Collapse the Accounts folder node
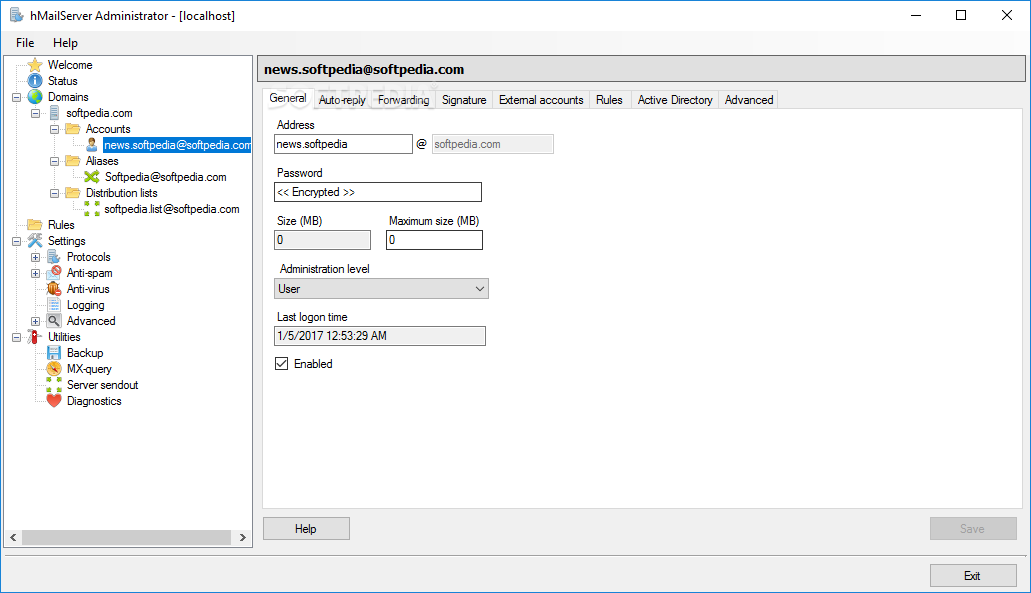 [x=55, y=130]
